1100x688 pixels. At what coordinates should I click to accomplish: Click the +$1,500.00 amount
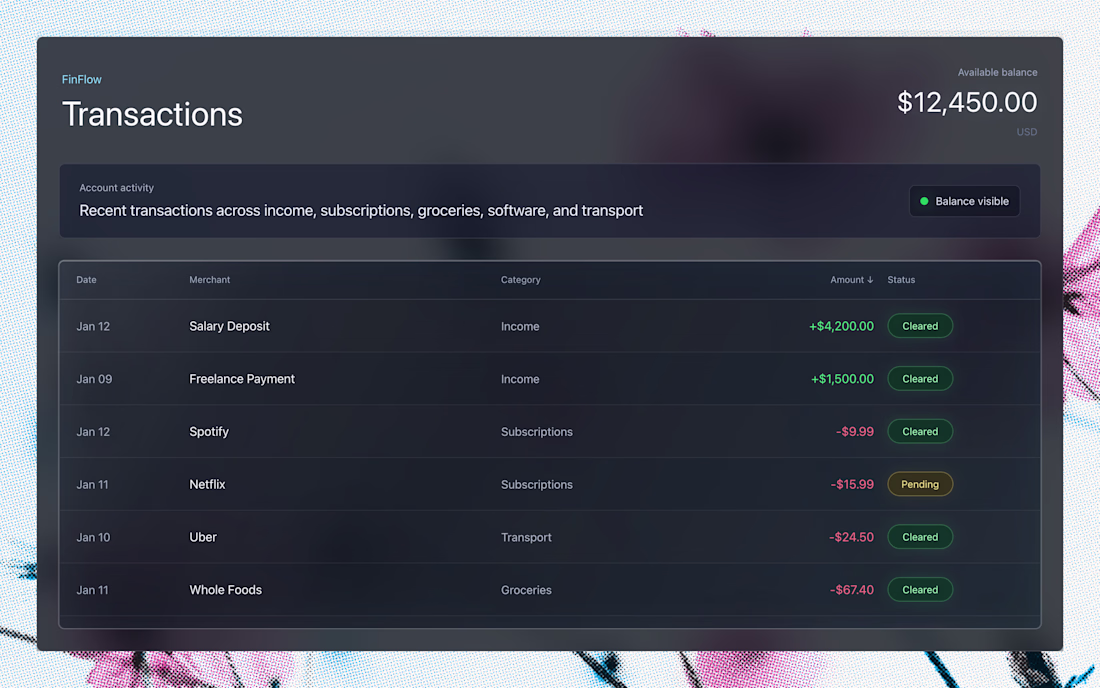[843, 379]
